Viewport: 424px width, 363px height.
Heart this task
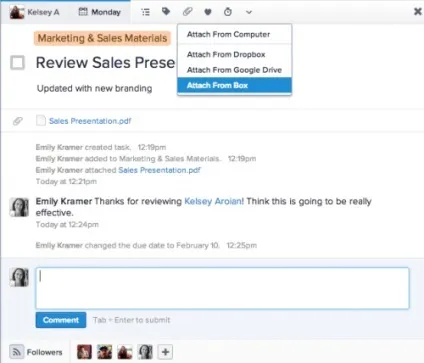(x=208, y=12)
